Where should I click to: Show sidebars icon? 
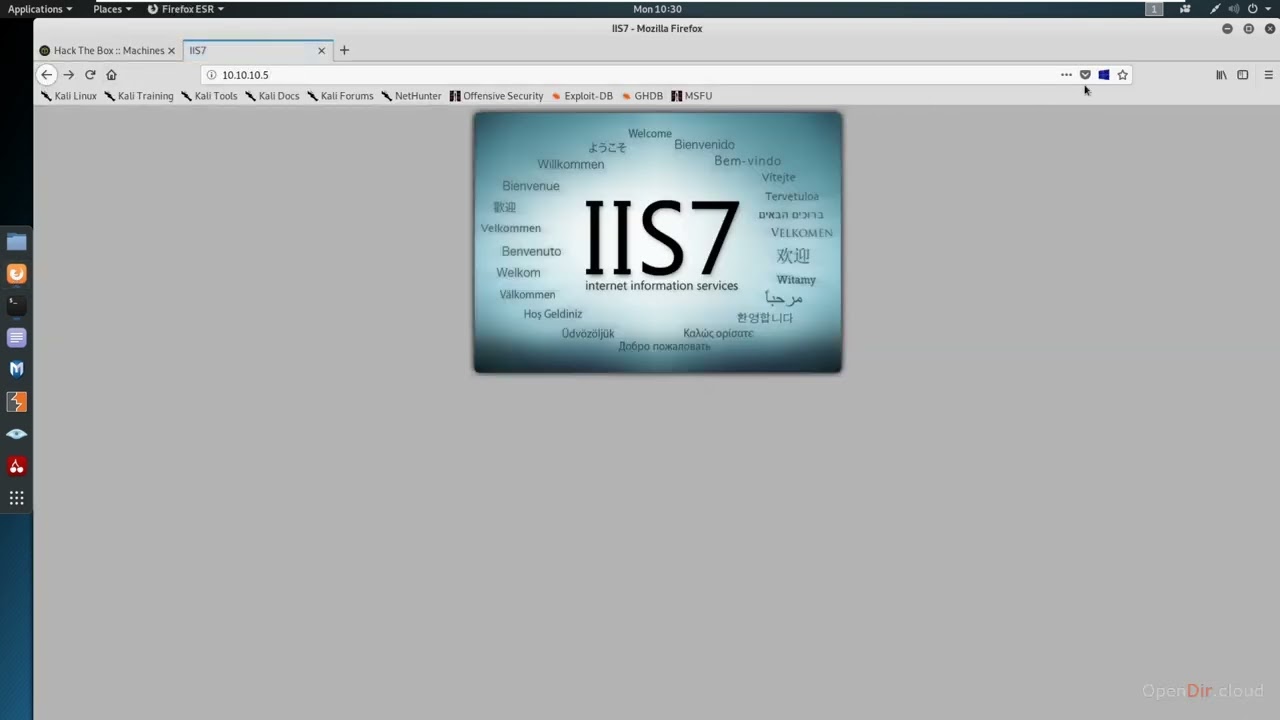coord(1243,75)
